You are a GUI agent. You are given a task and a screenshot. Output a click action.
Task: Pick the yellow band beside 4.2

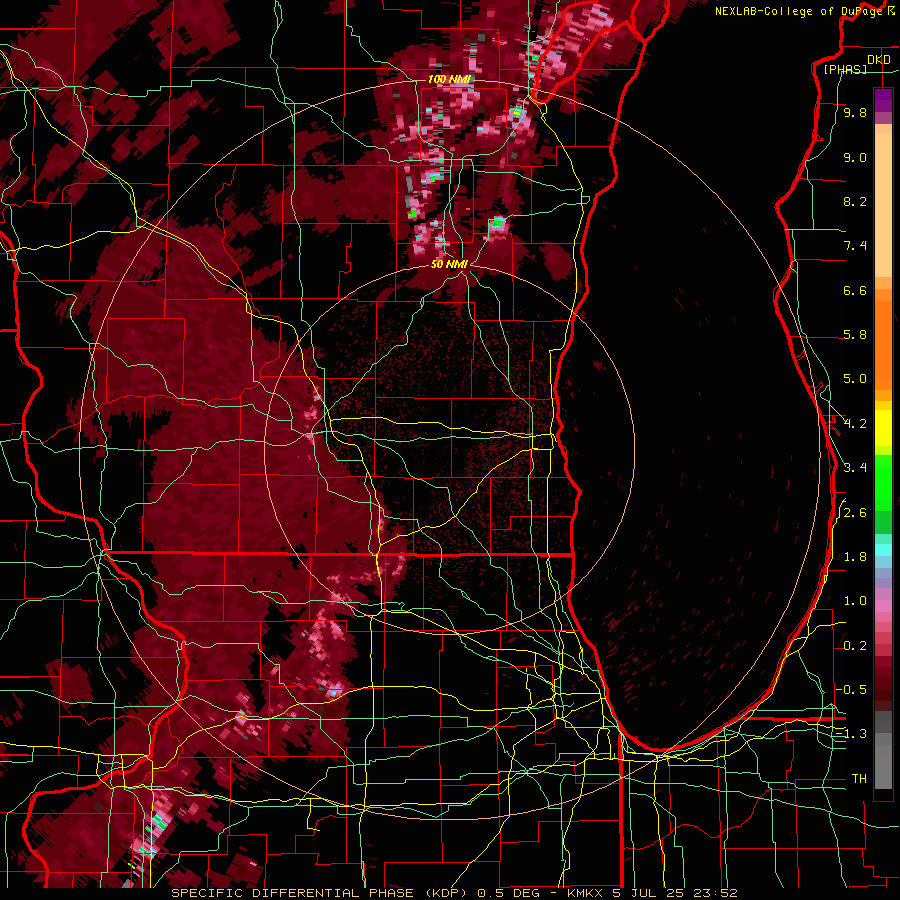click(883, 428)
